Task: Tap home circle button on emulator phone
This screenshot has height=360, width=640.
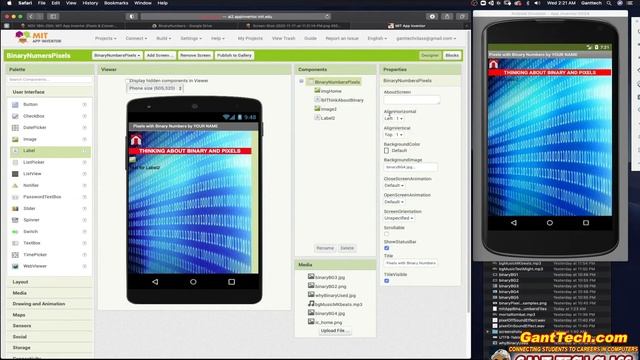Action: coord(550,223)
